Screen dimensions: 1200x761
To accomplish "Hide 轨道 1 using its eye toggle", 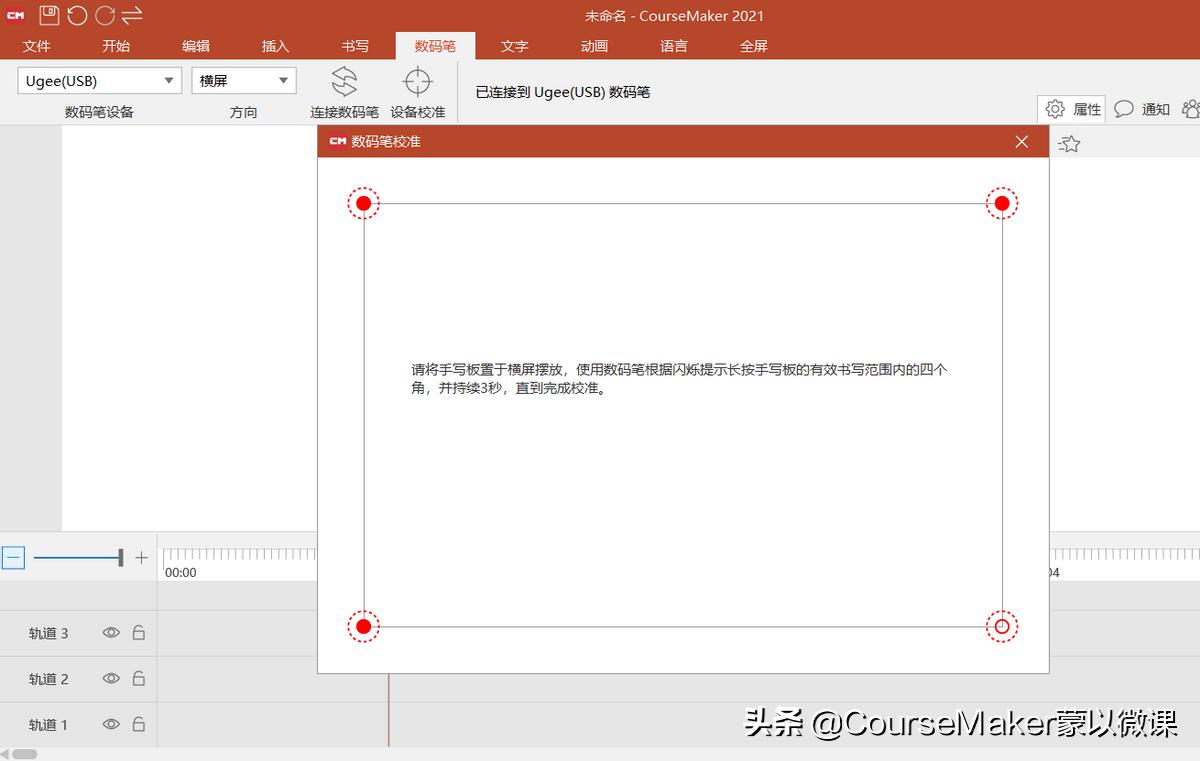I will pyautogui.click(x=110, y=724).
